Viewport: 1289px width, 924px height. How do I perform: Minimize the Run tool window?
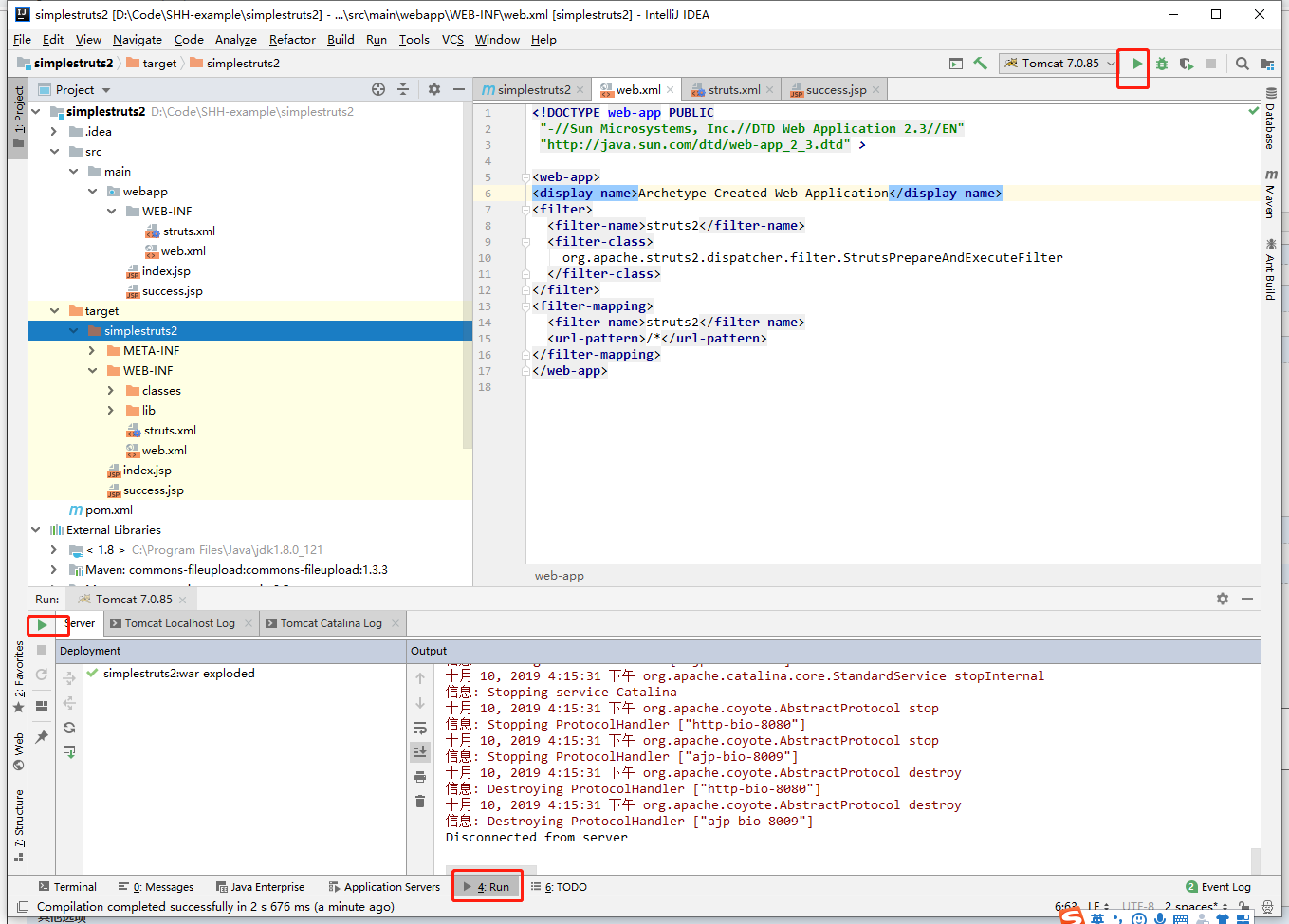[x=1247, y=599]
